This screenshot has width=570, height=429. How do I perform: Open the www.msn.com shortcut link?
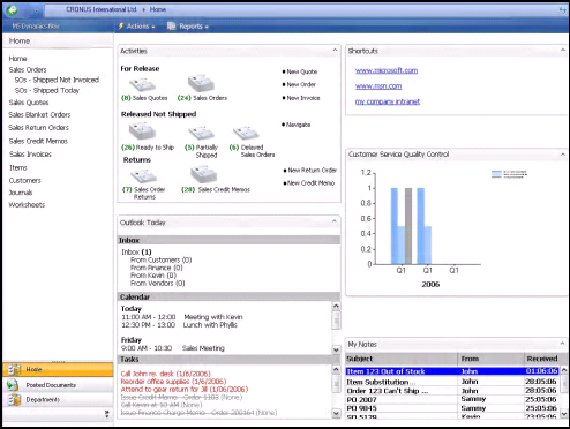coord(378,86)
